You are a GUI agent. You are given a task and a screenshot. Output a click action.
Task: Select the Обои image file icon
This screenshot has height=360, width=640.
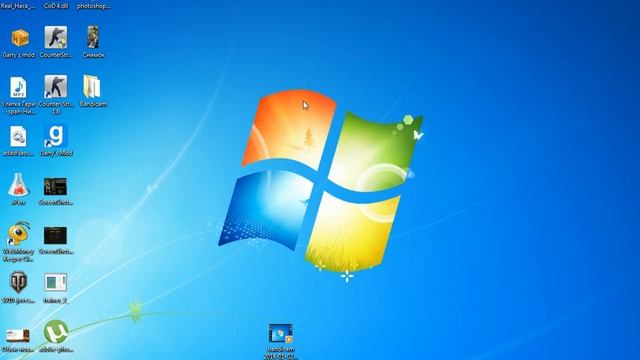coord(18,336)
